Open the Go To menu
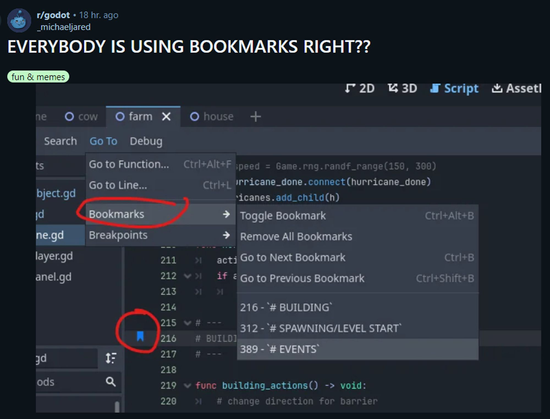The width and height of the screenshot is (550, 419). tap(103, 141)
